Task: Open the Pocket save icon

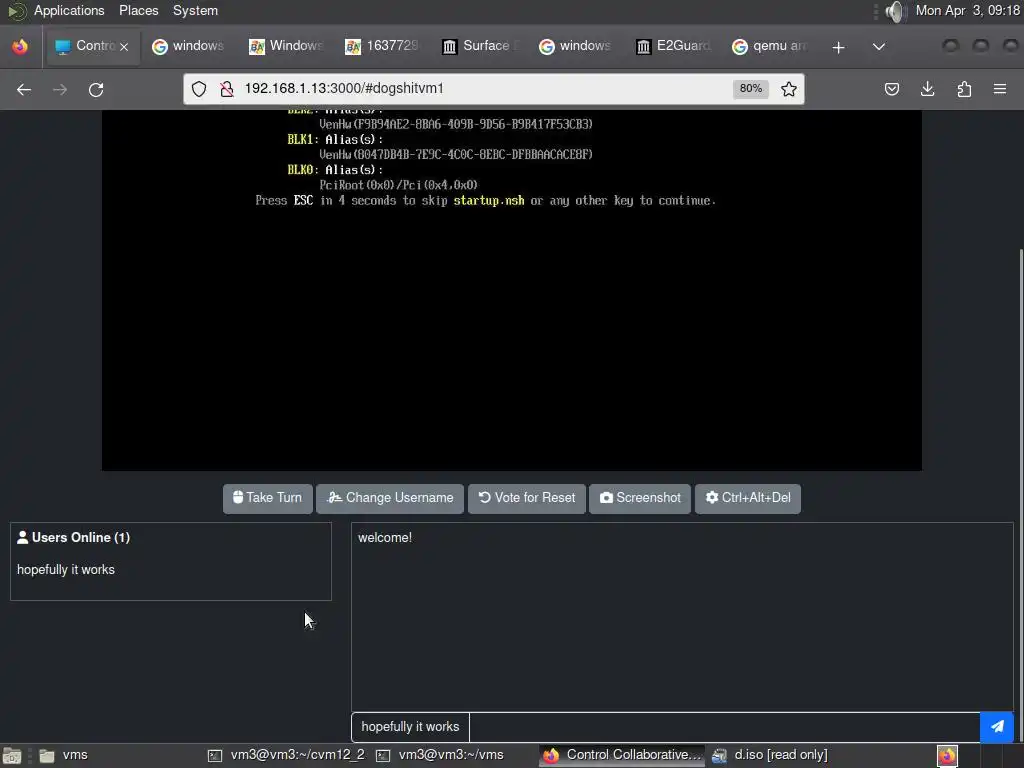Action: click(891, 89)
